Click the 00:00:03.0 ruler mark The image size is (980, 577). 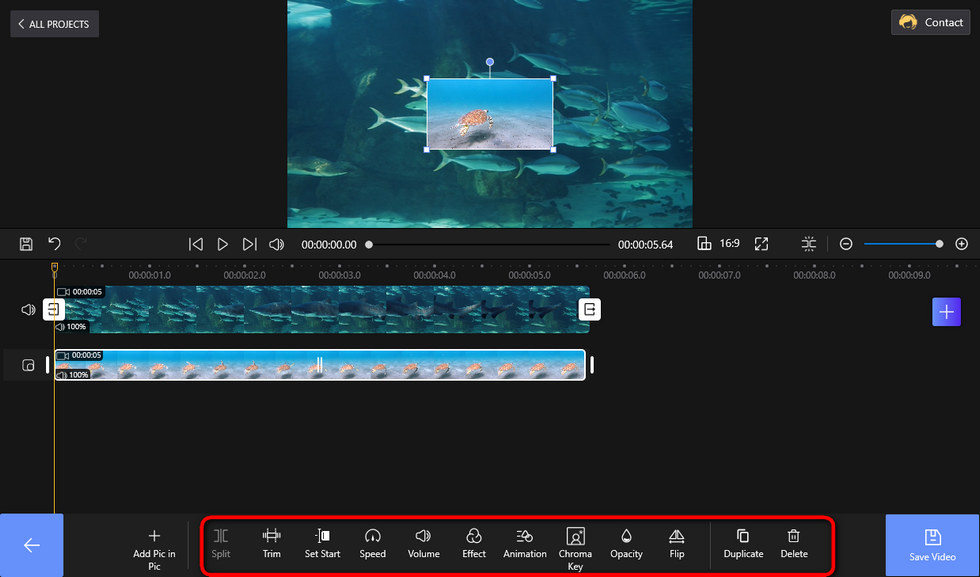[339, 275]
